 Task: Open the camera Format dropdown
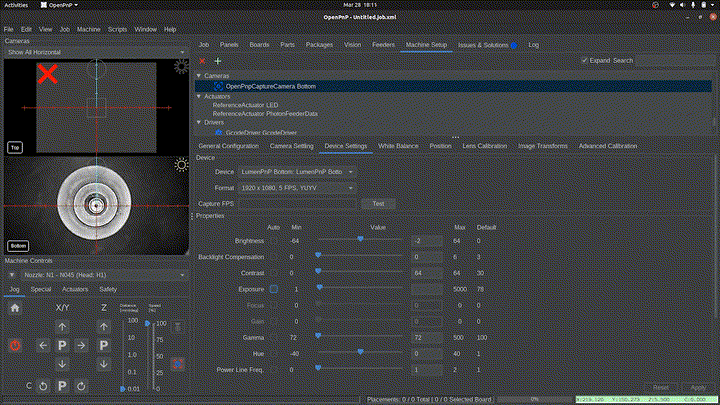(x=297, y=187)
